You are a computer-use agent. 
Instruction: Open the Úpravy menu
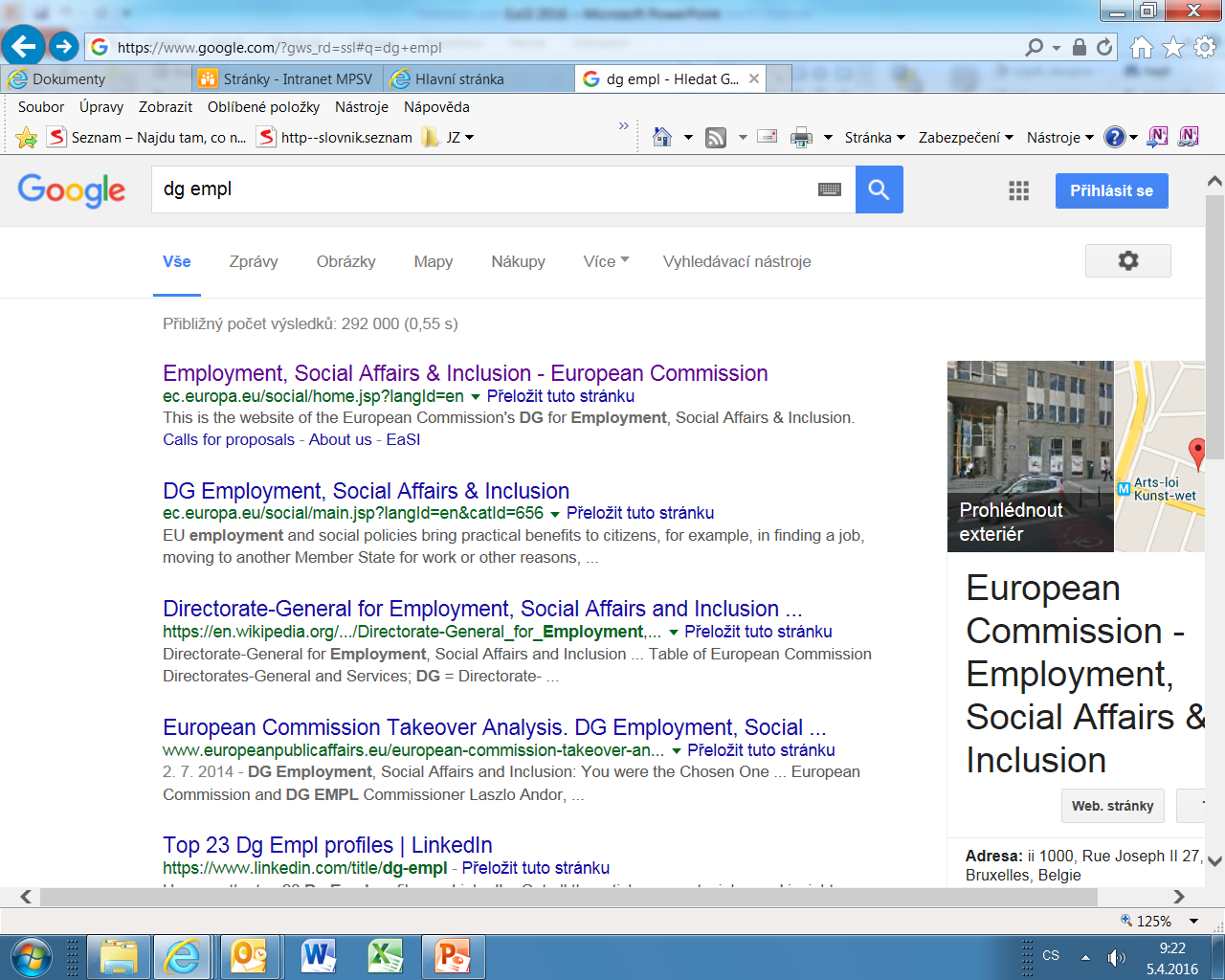(x=101, y=107)
